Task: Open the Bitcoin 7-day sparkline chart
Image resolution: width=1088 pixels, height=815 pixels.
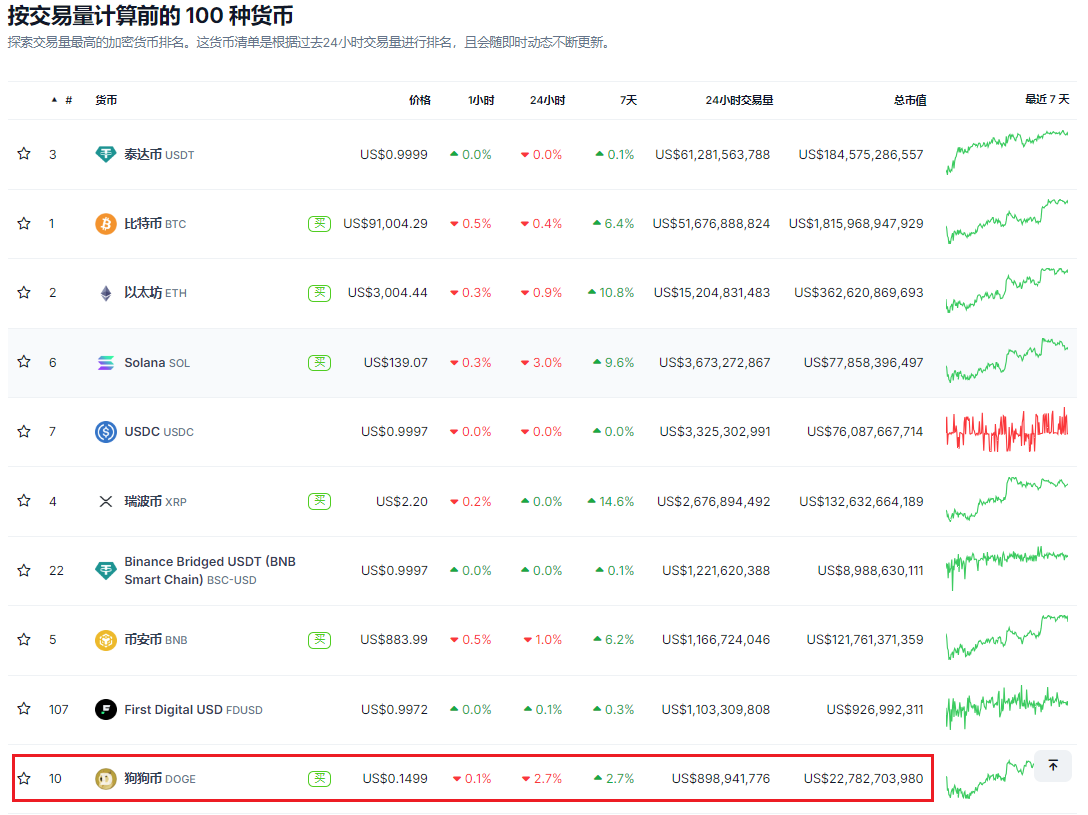Action: [x=1007, y=221]
